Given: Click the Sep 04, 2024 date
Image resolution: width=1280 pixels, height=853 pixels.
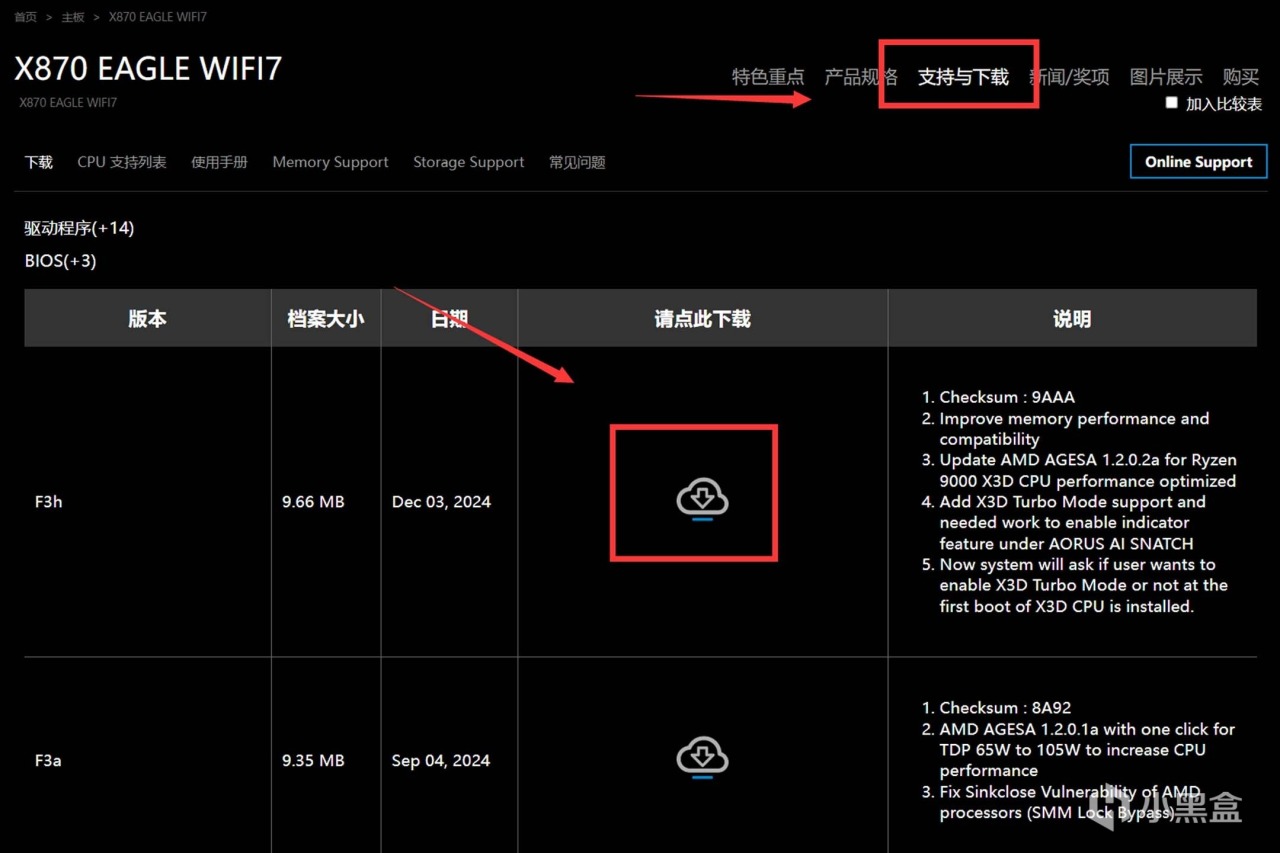Looking at the screenshot, I should tap(441, 761).
